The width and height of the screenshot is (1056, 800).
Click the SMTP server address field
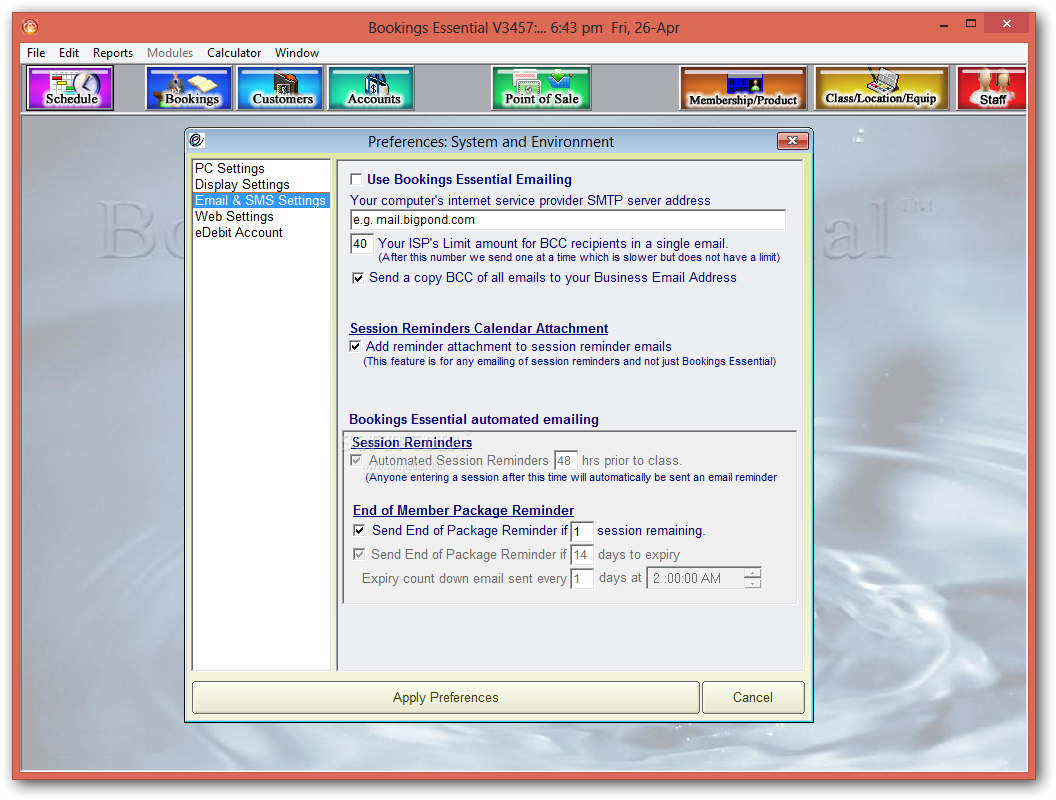[x=568, y=220]
